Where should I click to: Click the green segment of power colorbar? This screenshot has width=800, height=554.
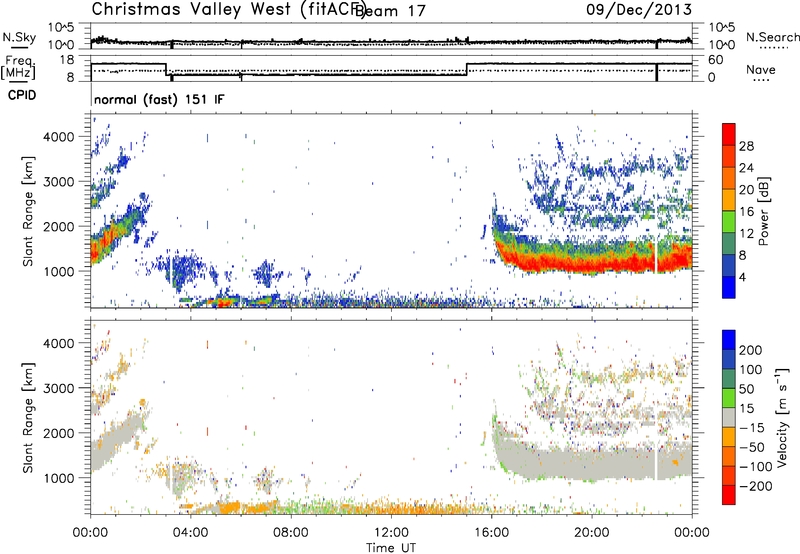(x=729, y=222)
